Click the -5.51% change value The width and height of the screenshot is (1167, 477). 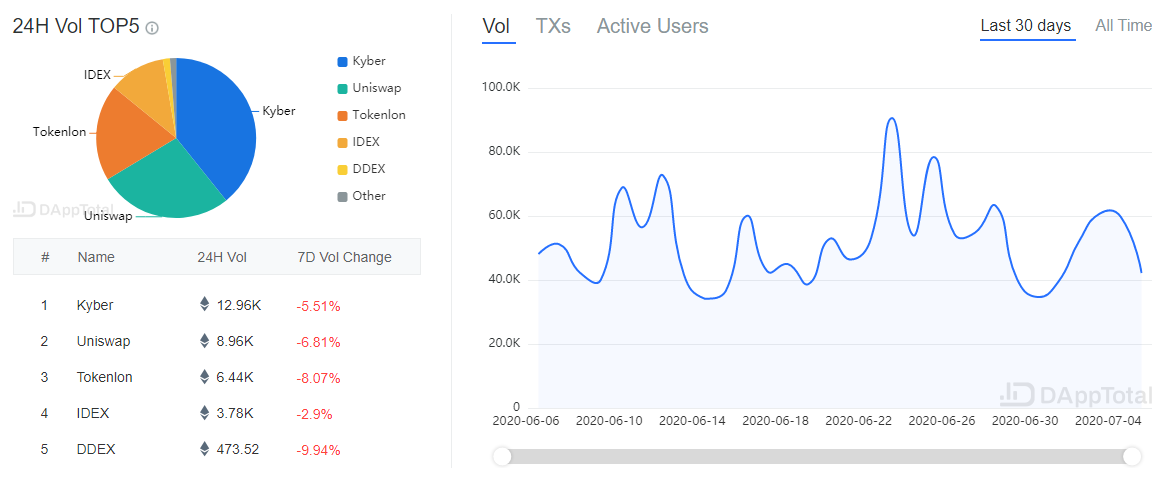click(x=318, y=306)
